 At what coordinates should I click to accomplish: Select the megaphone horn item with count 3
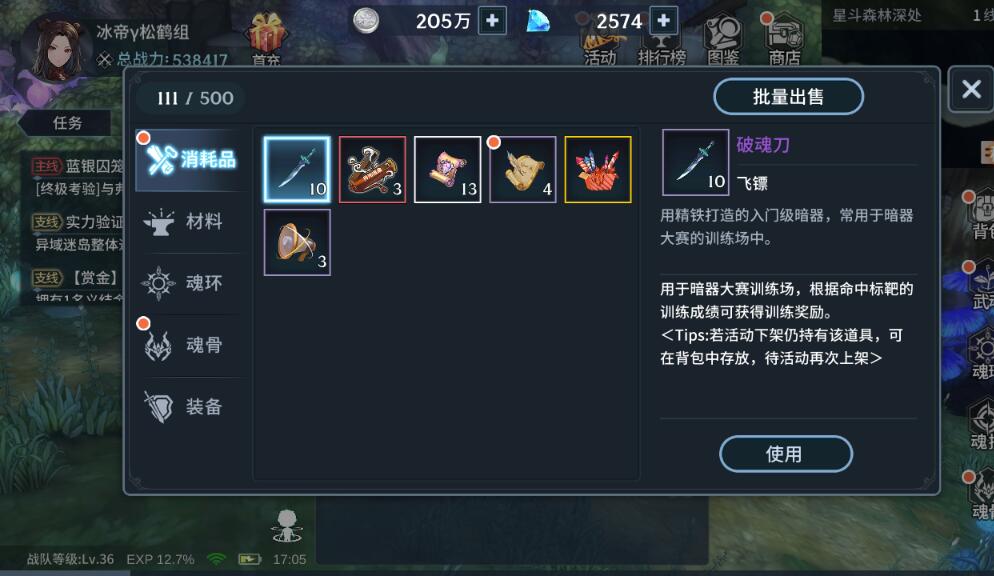click(297, 242)
